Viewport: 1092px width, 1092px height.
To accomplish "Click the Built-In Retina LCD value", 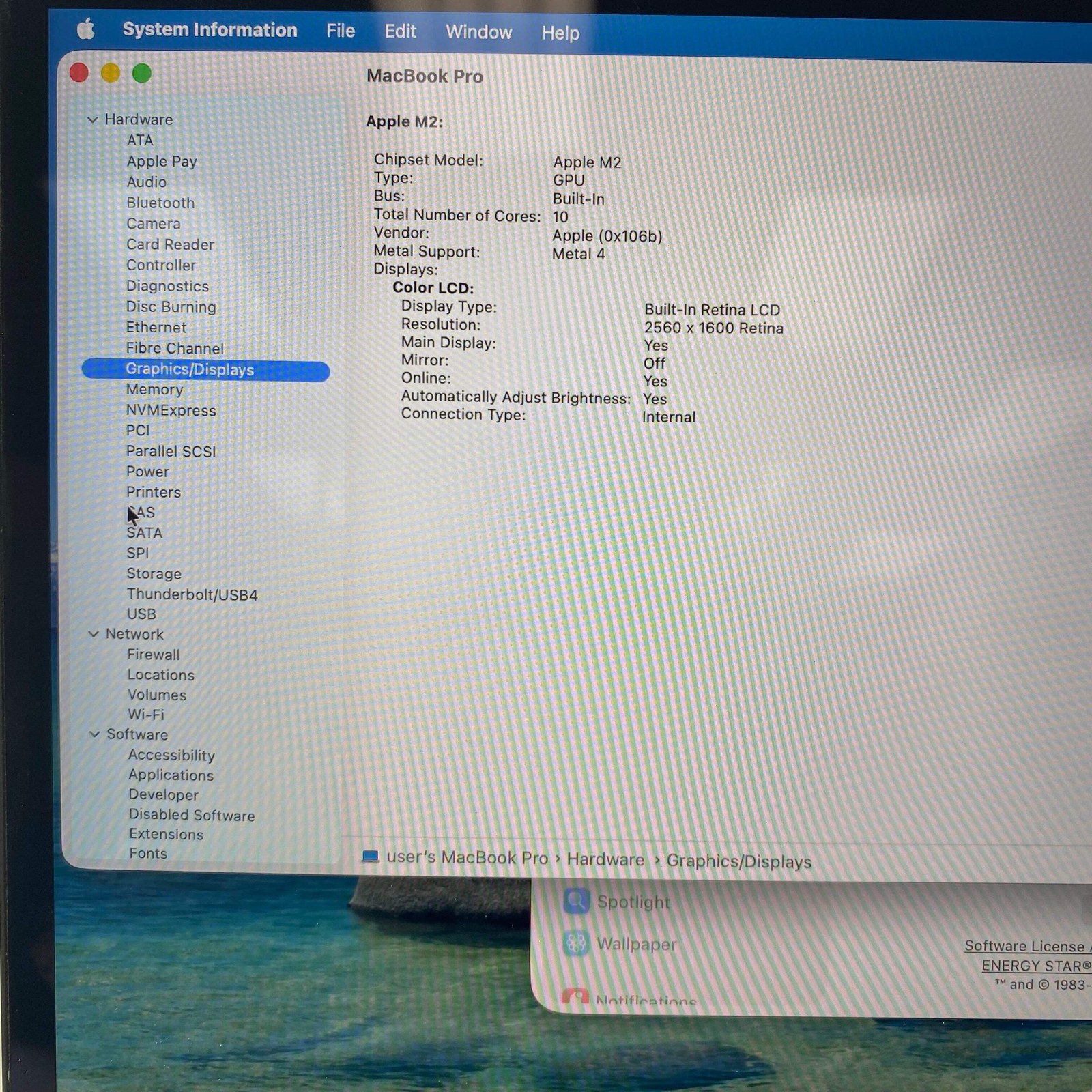I will [x=712, y=310].
